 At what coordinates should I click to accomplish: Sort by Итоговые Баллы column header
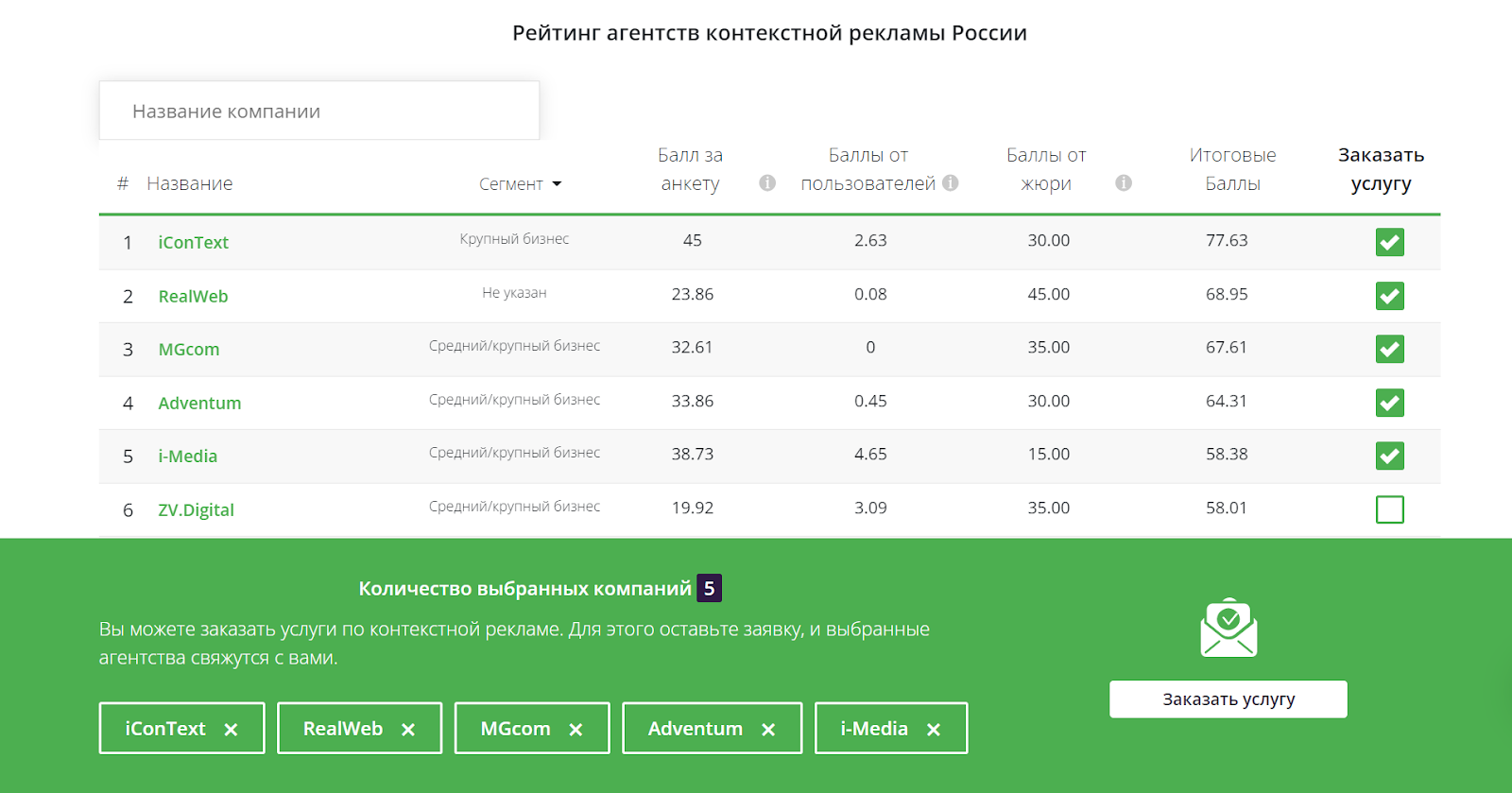pyautogui.click(x=1232, y=169)
